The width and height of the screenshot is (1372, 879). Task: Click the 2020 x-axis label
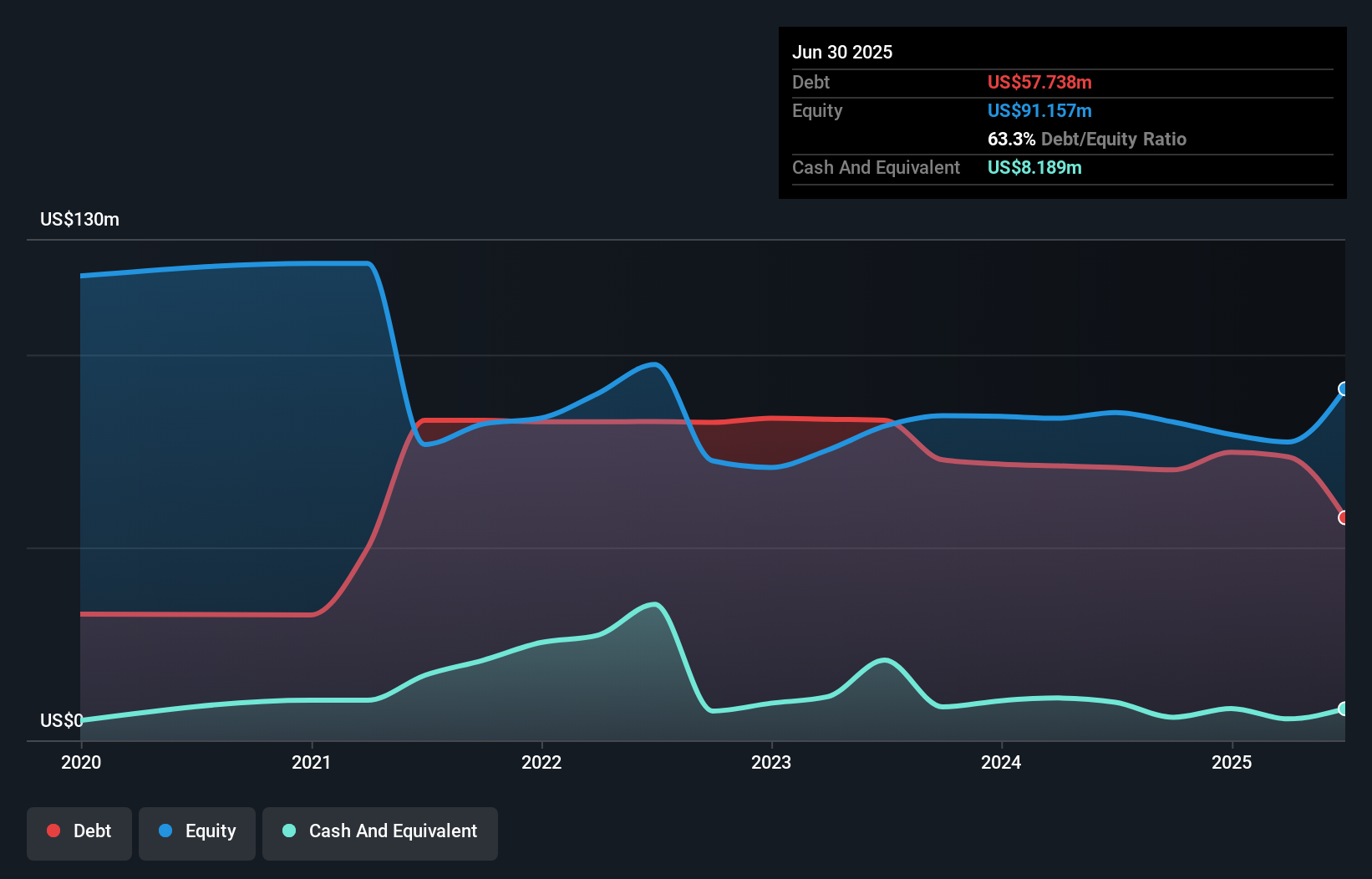point(81,762)
